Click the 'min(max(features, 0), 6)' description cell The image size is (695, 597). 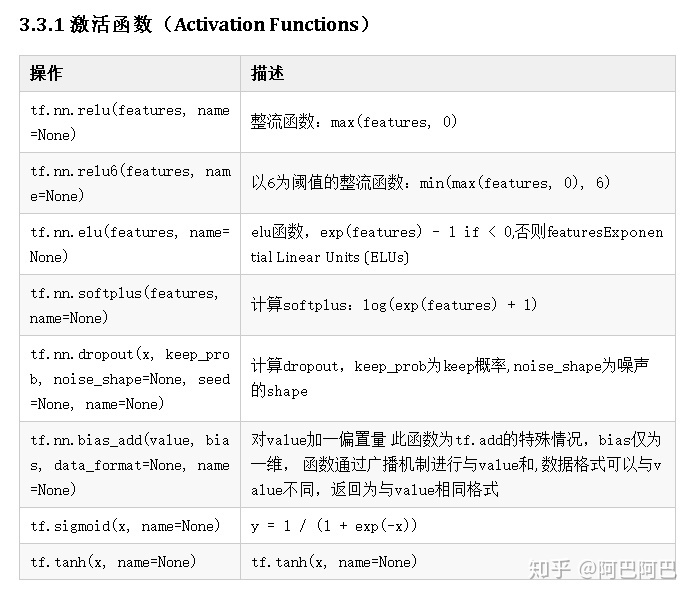click(x=458, y=183)
